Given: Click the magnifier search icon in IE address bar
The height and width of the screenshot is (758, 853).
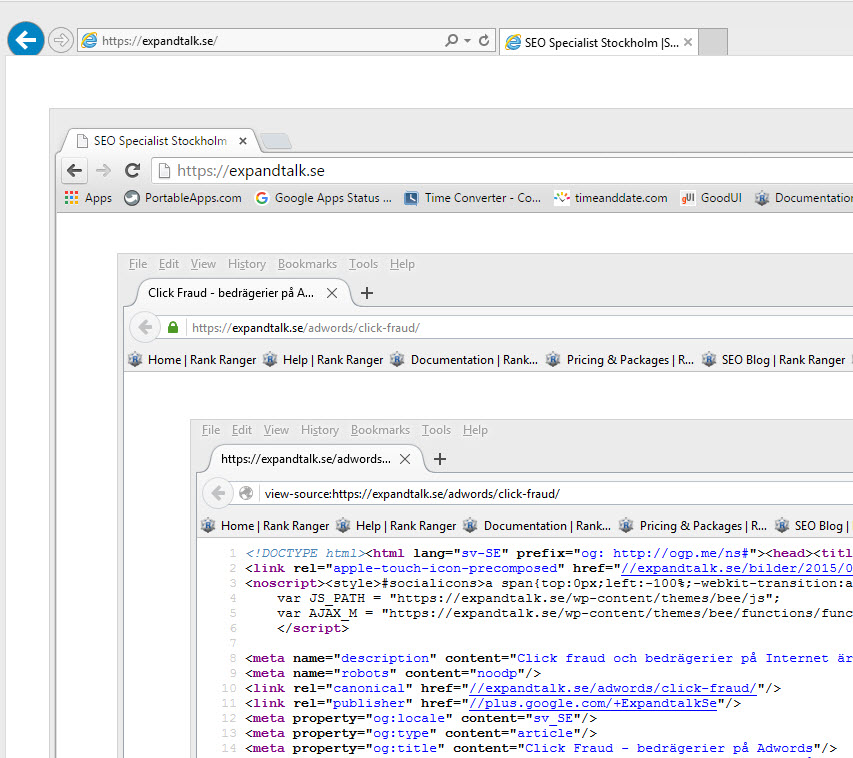Looking at the screenshot, I should click(x=451, y=41).
